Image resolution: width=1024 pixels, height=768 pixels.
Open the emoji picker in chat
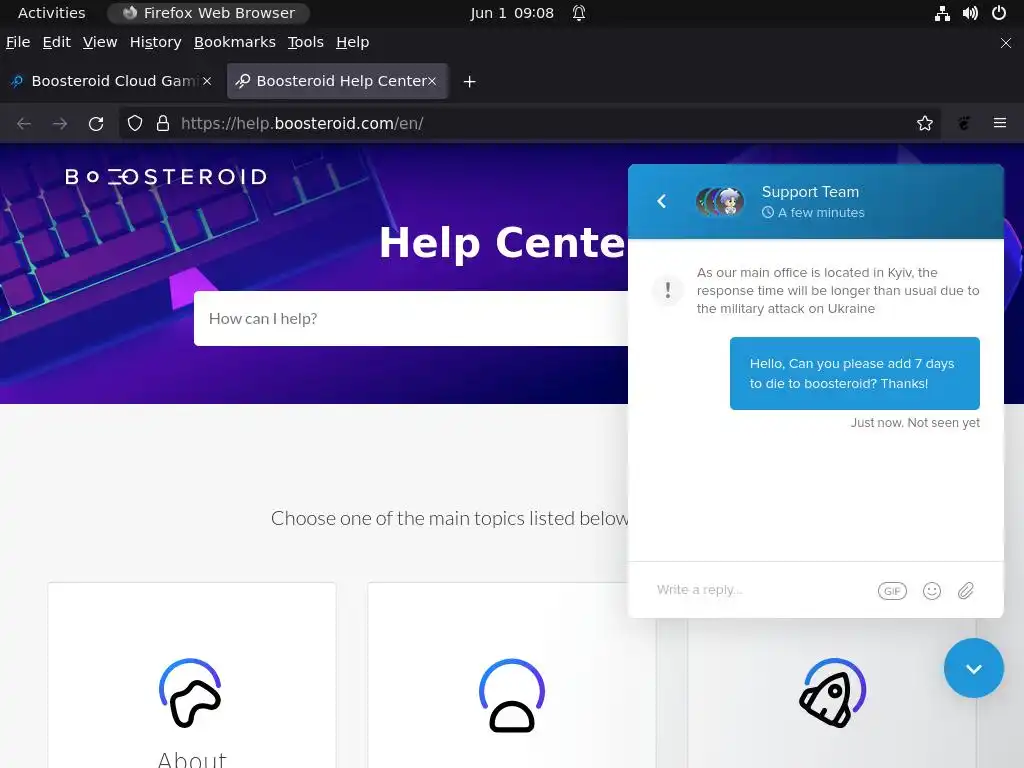[x=932, y=590]
